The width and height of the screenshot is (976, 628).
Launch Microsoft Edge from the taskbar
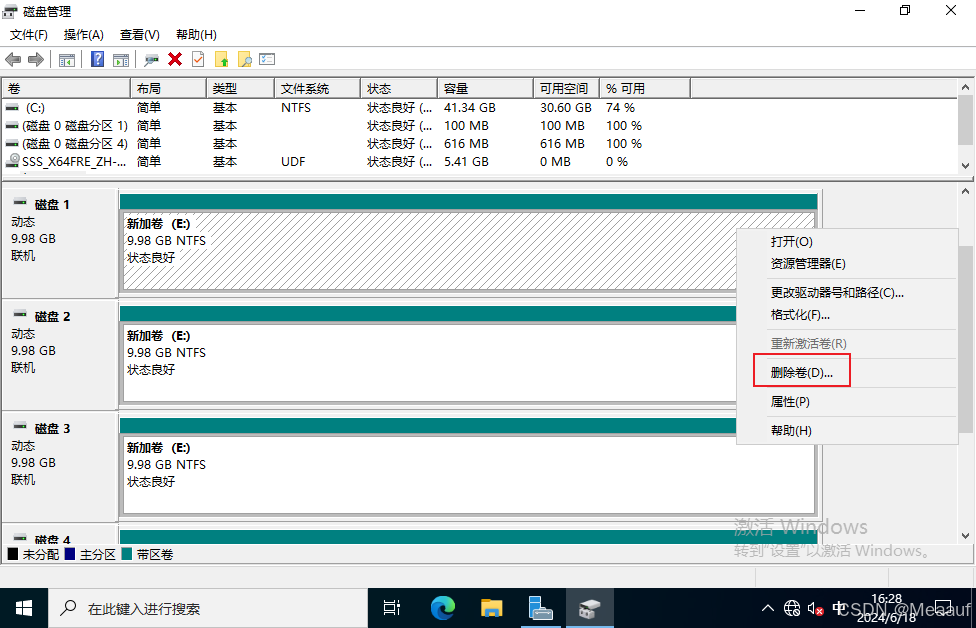point(443,608)
